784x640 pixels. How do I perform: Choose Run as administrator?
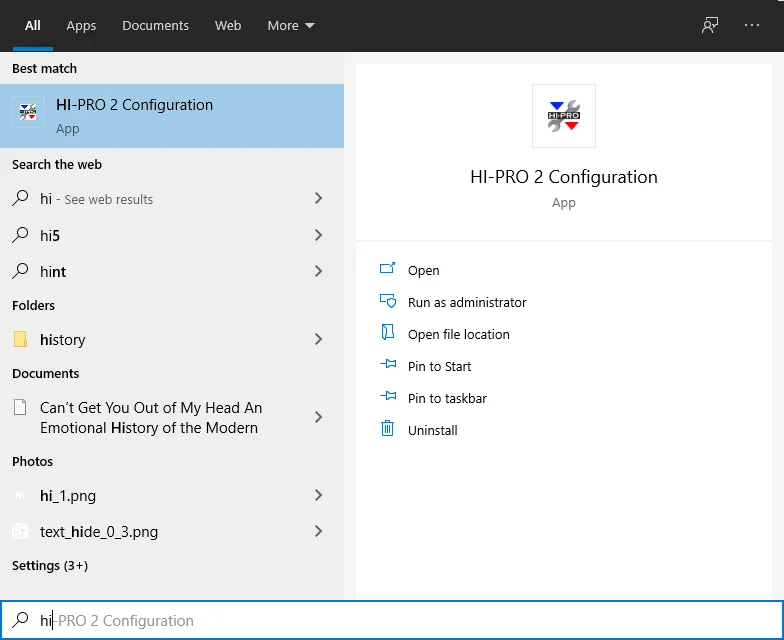467,302
